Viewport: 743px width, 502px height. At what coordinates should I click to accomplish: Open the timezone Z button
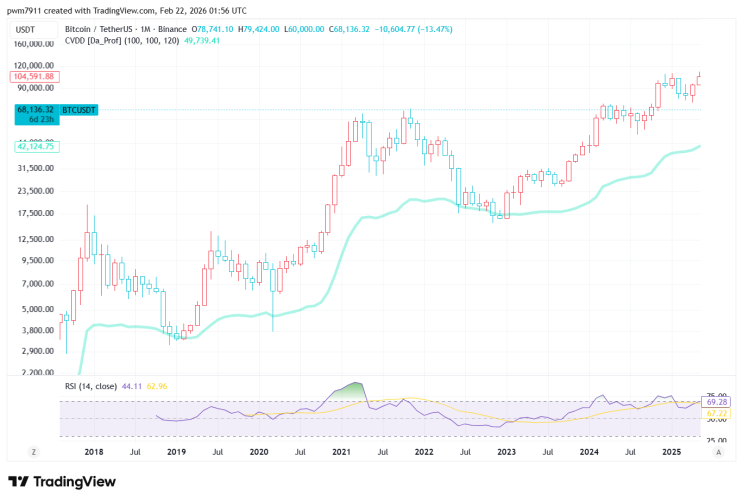click(34, 452)
